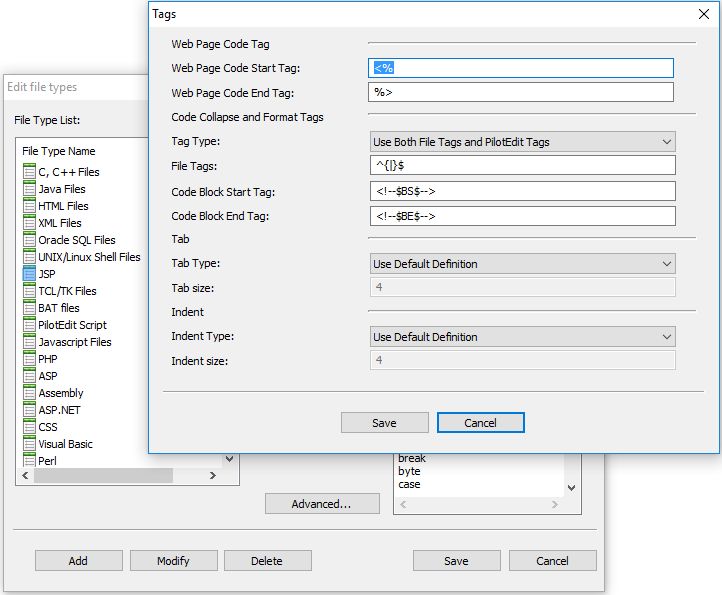Select XML Files in the list
This screenshot has width=722, height=595.
click(x=60, y=223)
